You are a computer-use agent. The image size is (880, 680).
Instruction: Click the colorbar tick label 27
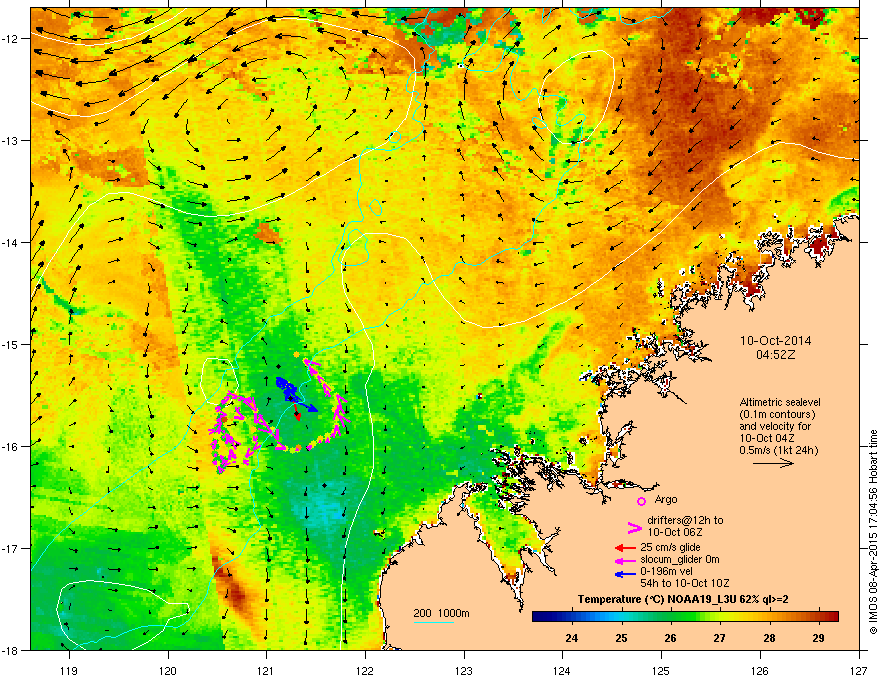coord(719,638)
